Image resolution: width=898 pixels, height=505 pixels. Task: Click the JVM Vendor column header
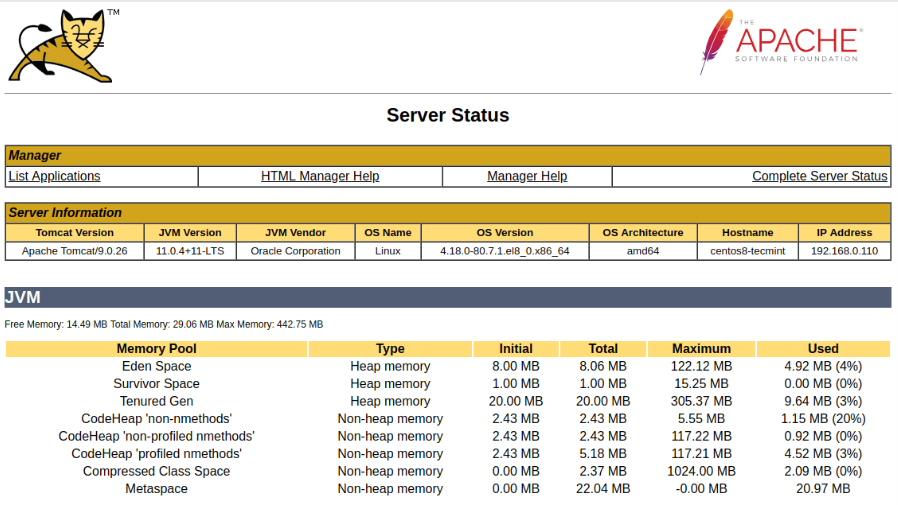(x=296, y=232)
